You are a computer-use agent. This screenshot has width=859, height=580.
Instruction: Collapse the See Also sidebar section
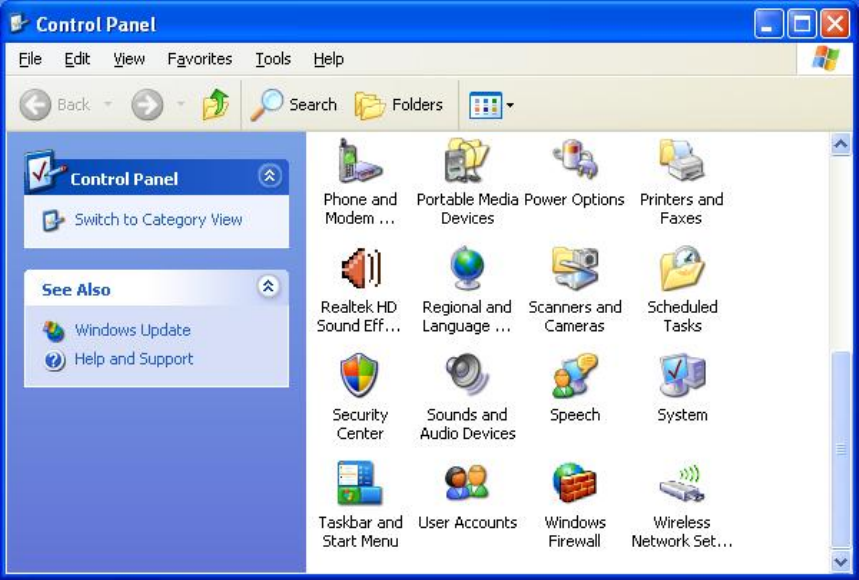[268, 286]
